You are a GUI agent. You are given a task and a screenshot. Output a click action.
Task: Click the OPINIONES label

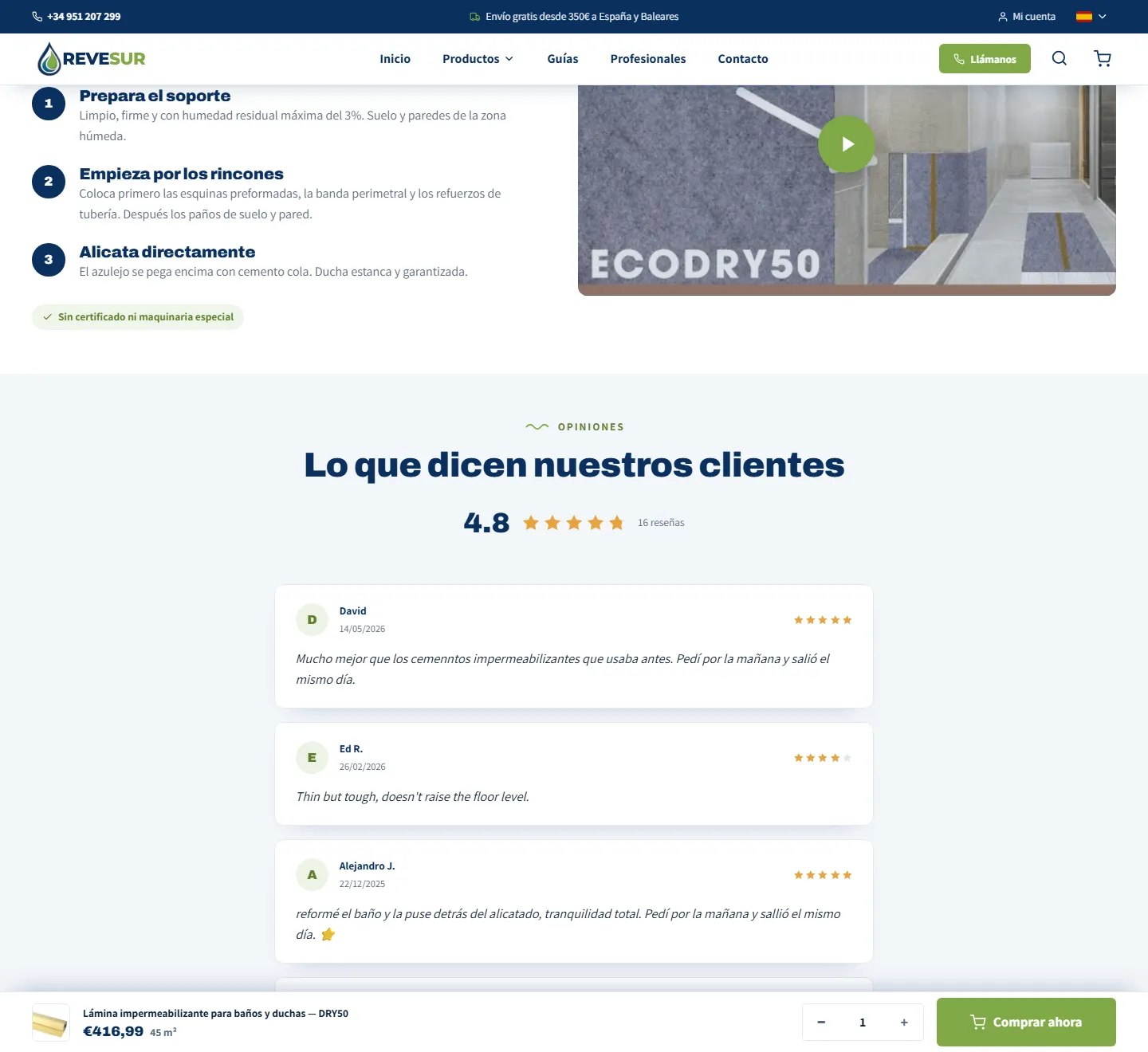[591, 427]
